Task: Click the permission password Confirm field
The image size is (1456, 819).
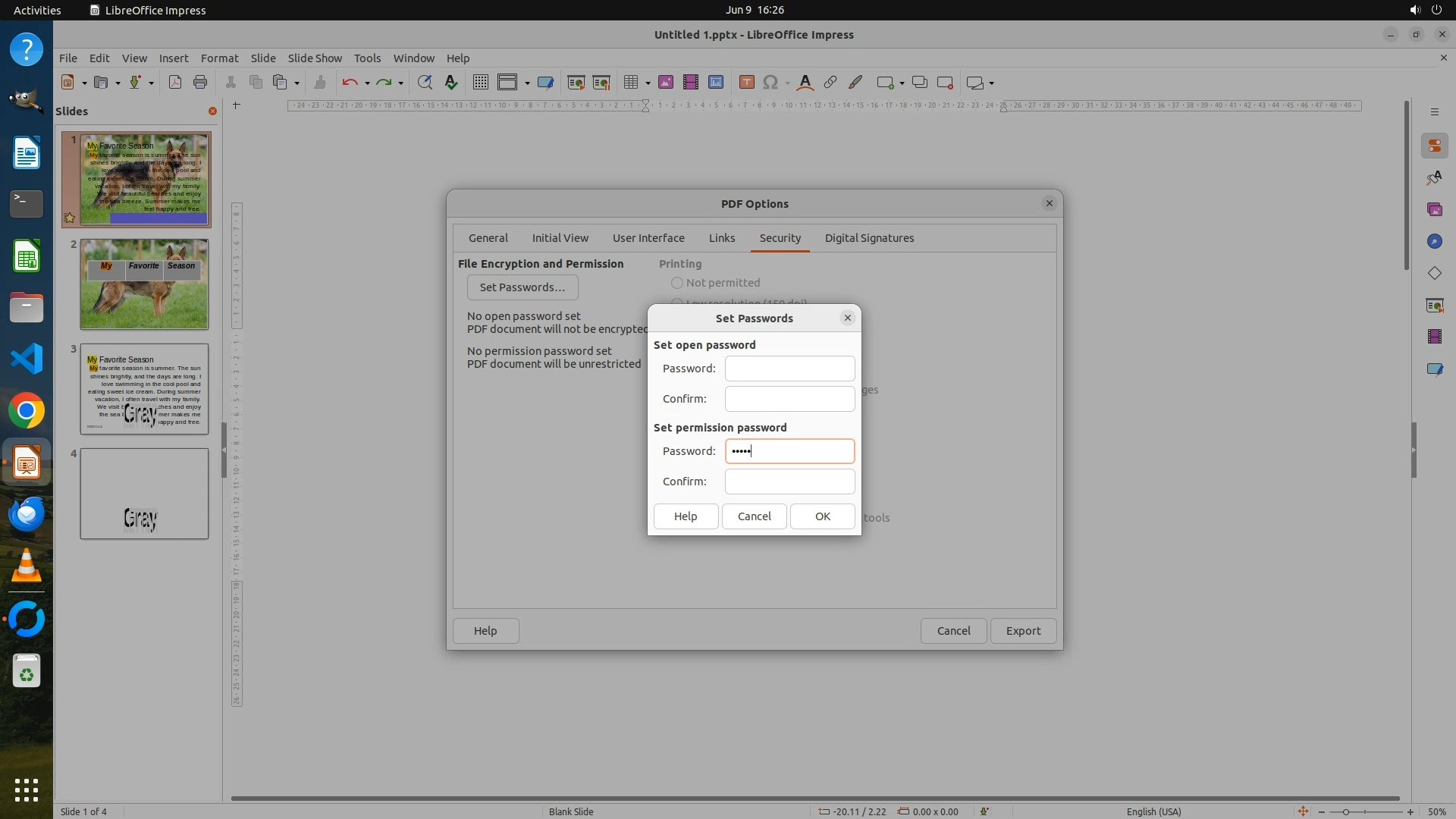Action: click(789, 482)
